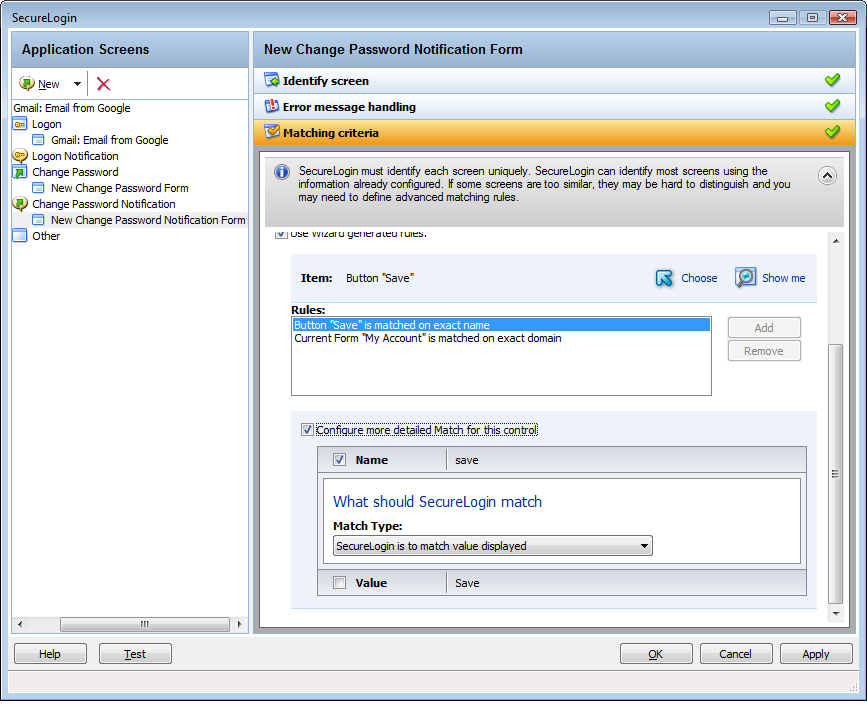Image resolution: width=867 pixels, height=719 pixels.
Task: Open the Match Type dropdown
Action: pos(493,546)
